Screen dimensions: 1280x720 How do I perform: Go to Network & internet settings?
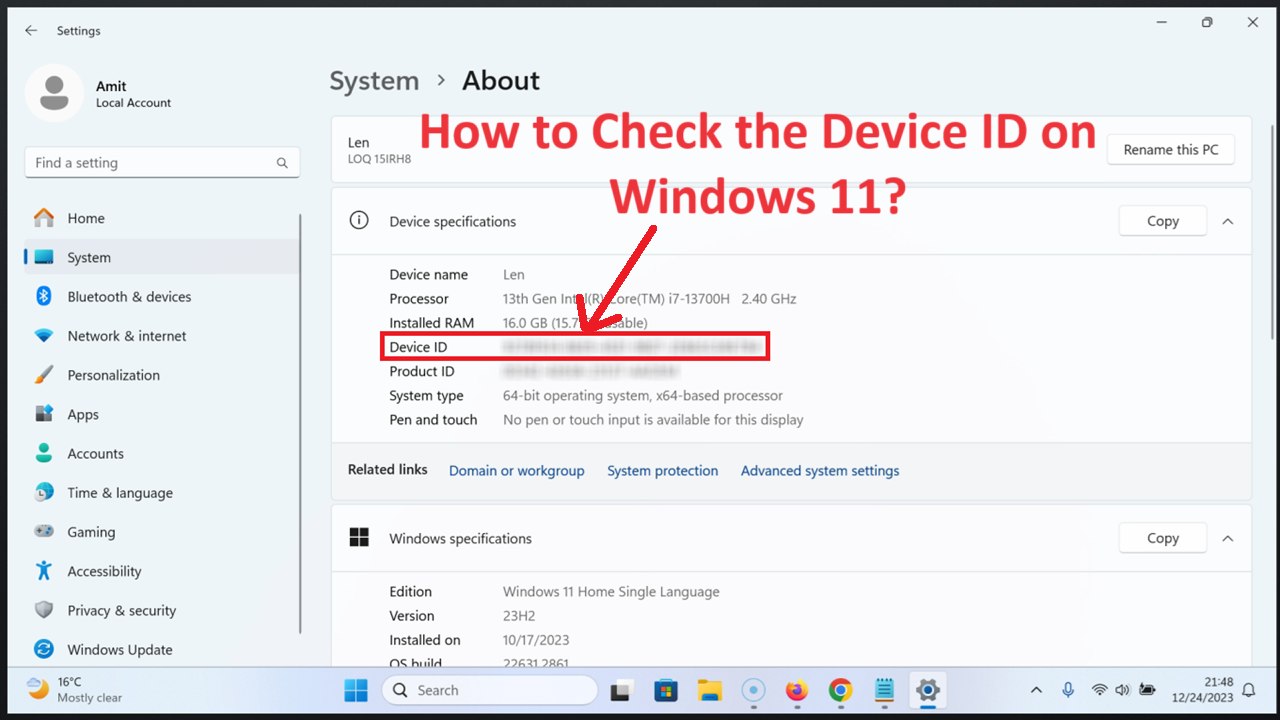(x=160, y=336)
